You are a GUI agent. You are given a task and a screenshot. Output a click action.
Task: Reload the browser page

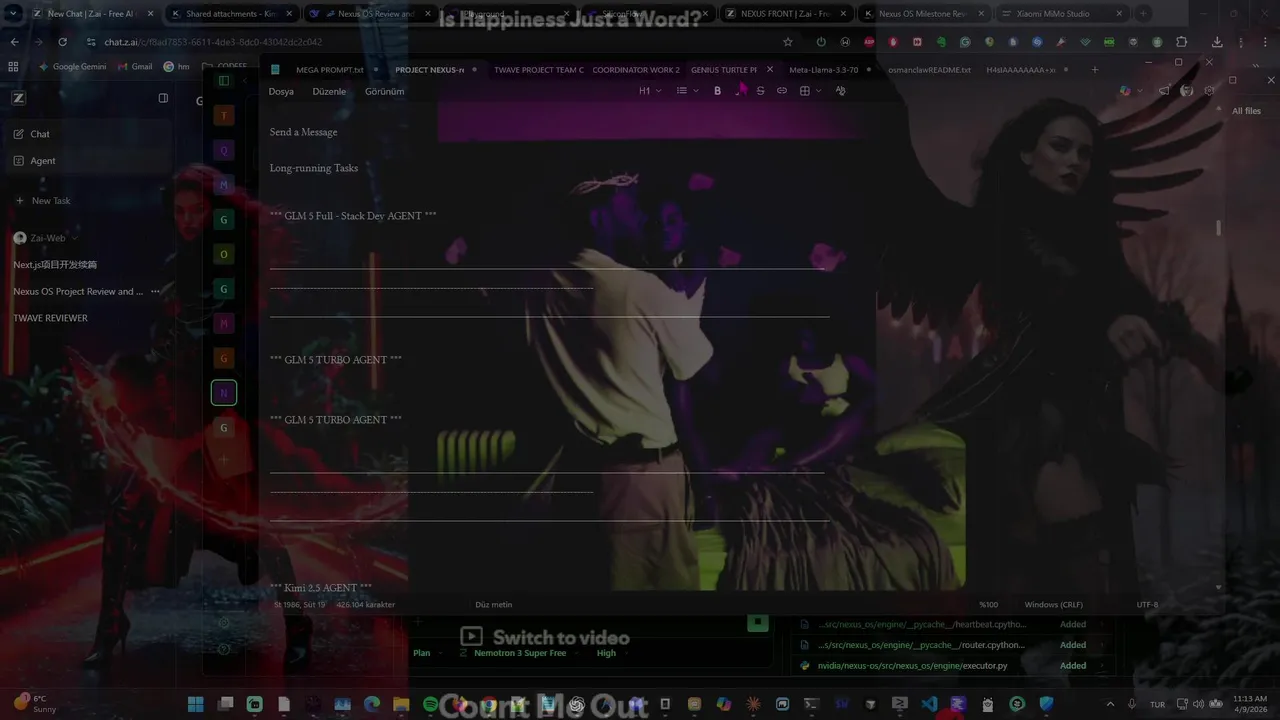pyautogui.click(x=62, y=42)
